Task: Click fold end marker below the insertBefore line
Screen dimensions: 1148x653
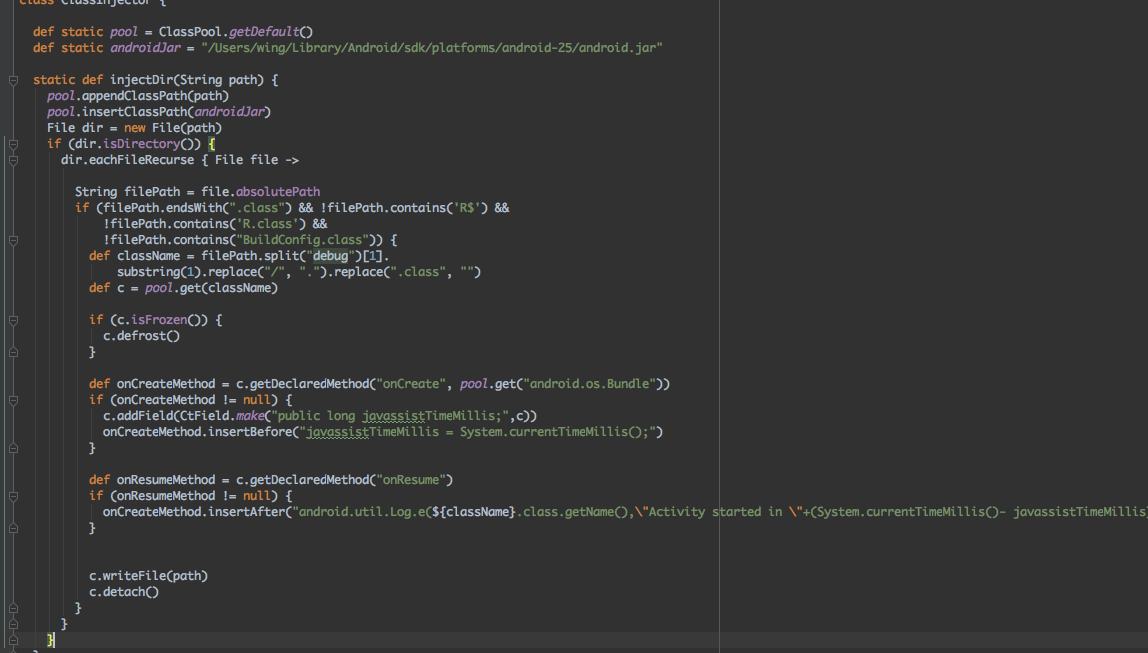Action: (x=13, y=448)
